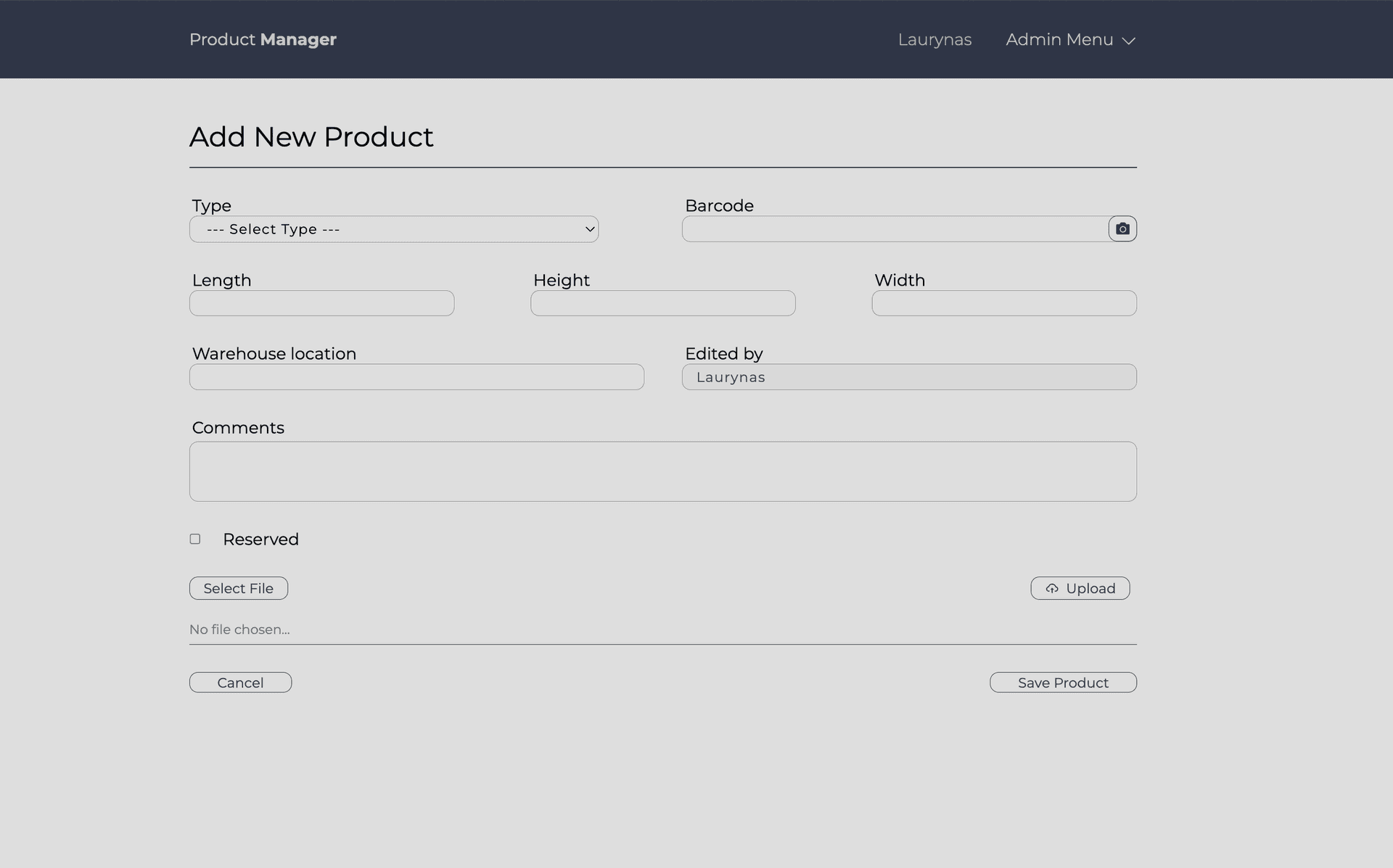Viewport: 1393px width, 868px height.
Task: Click the Edited by field showing Laurynas
Action: click(x=908, y=377)
